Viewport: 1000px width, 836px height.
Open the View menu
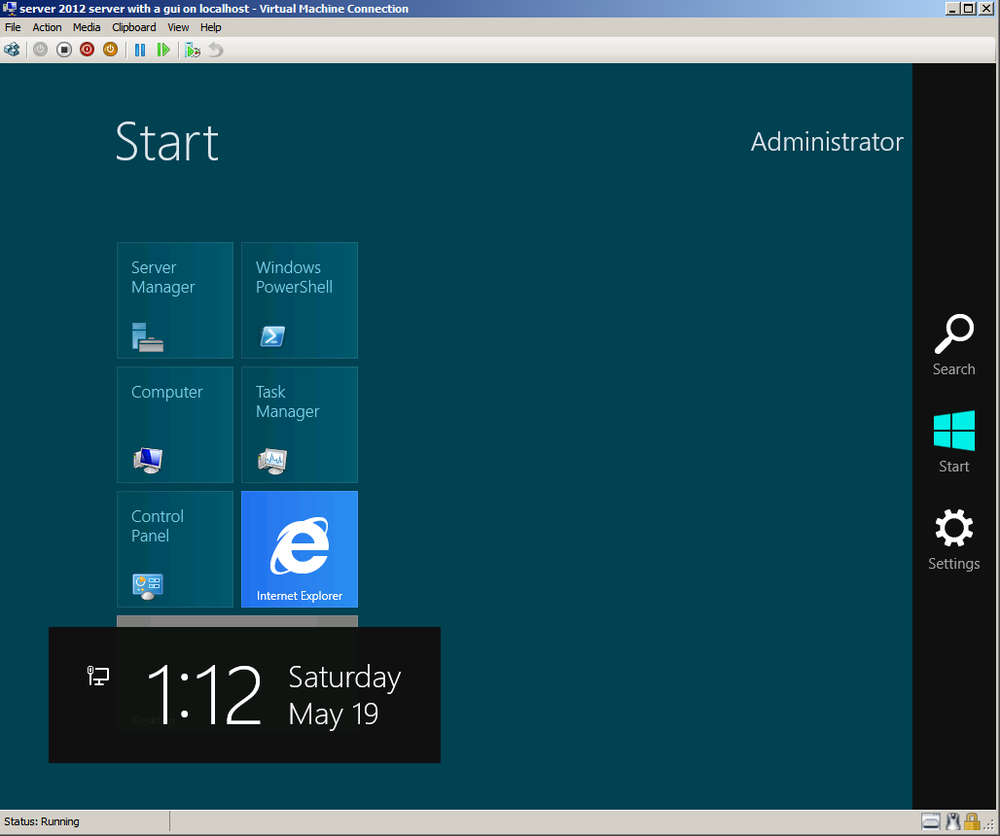coord(178,27)
